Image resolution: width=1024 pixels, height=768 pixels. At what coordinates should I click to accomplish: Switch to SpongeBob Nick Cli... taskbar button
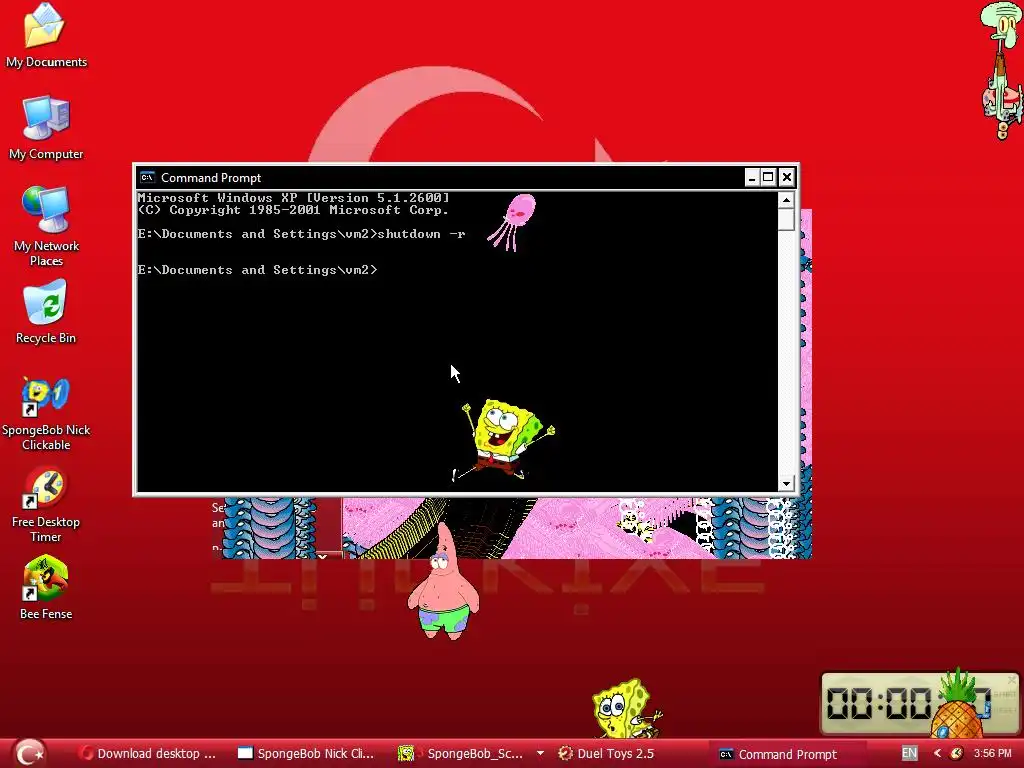[306, 754]
